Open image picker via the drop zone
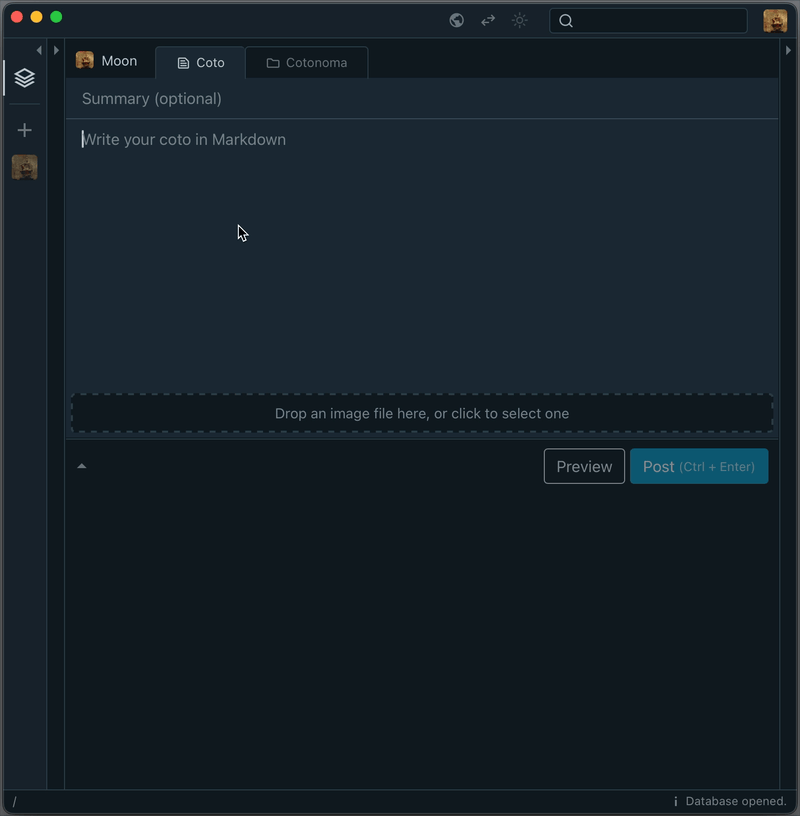 (421, 413)
